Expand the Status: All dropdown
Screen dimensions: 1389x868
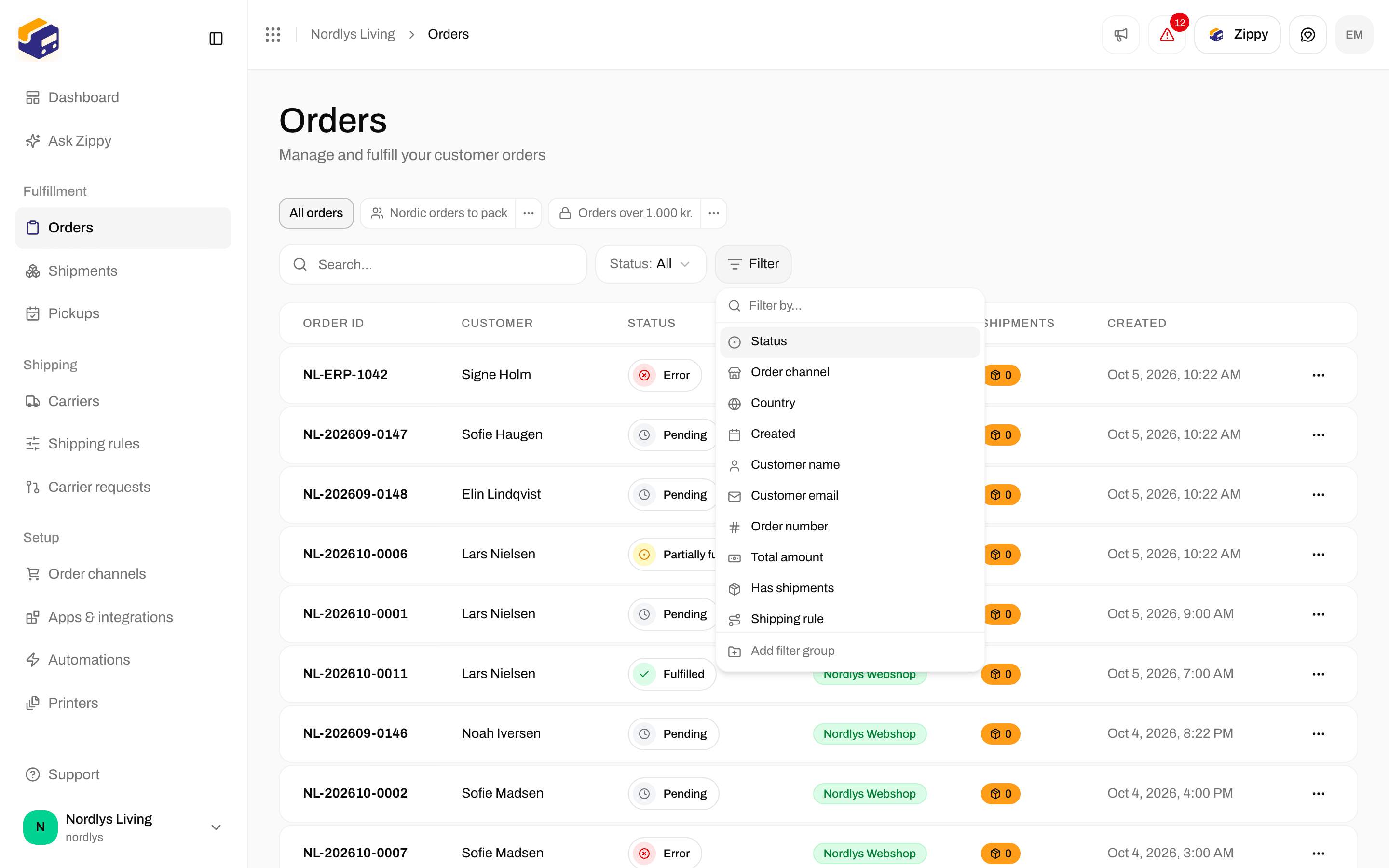click(x=650, y=264)
